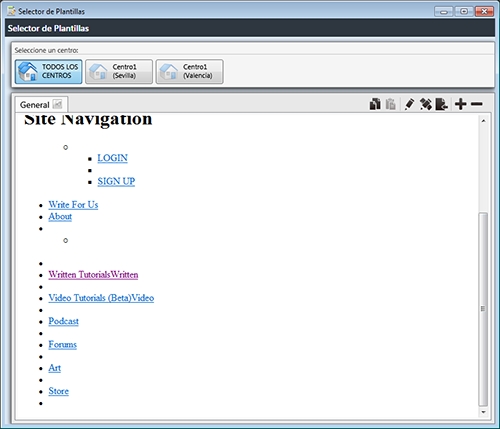Viewport: 500px width, 429px height.
Task: Click the copy template icon
Action: click(375, 104)
